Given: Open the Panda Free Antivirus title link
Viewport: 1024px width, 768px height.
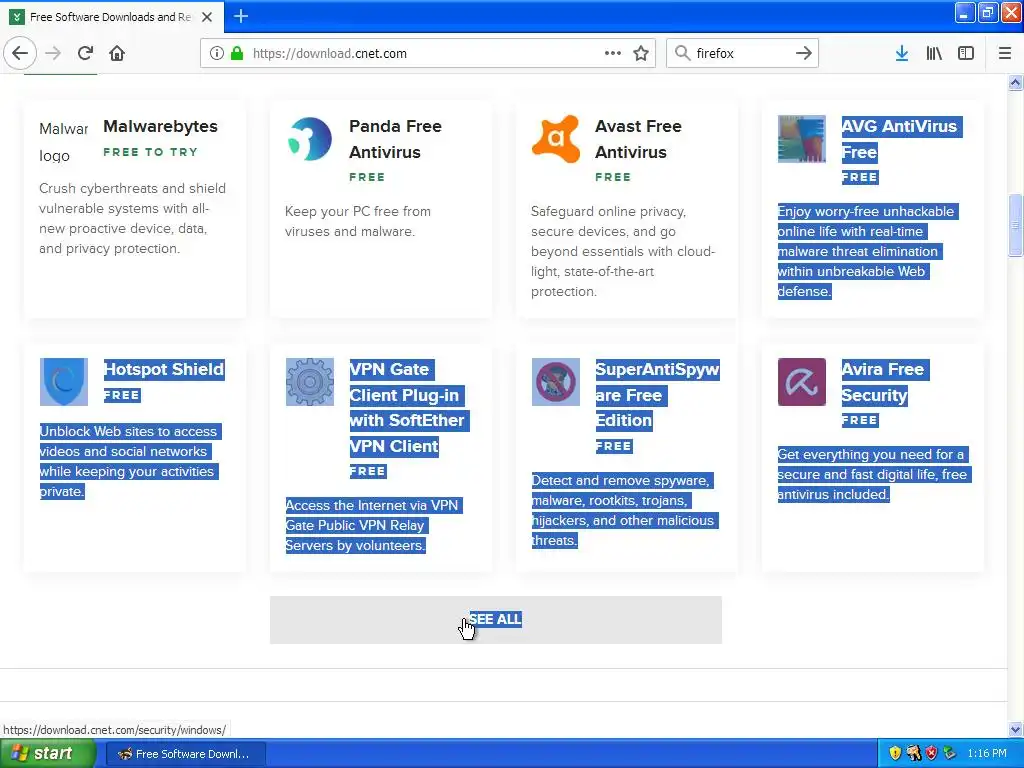Looking at the screenshot, I should [x=395, y=139].
